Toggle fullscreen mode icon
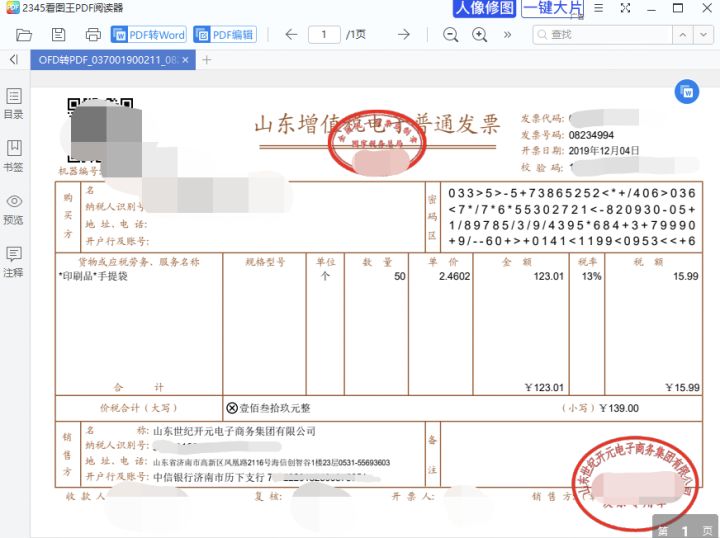 [625, 8]
